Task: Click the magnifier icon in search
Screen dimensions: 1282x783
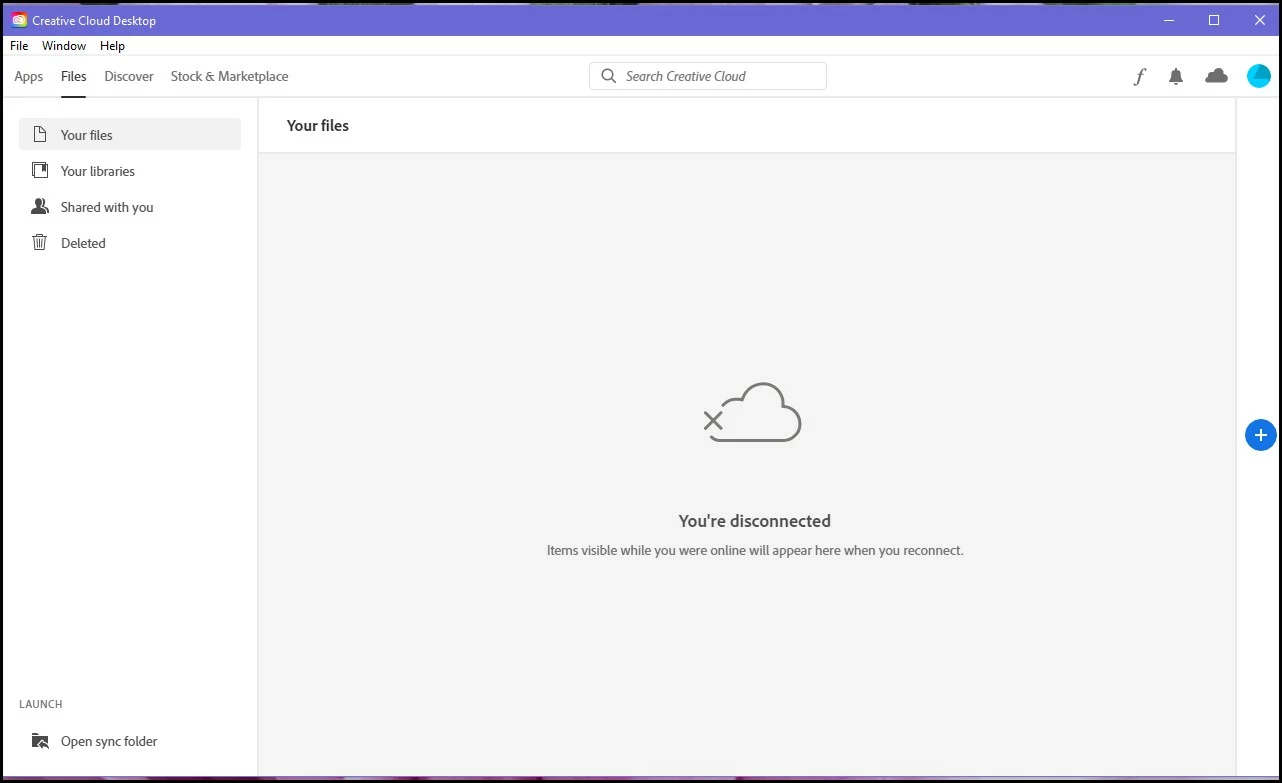Action: (x=608, y=76)
